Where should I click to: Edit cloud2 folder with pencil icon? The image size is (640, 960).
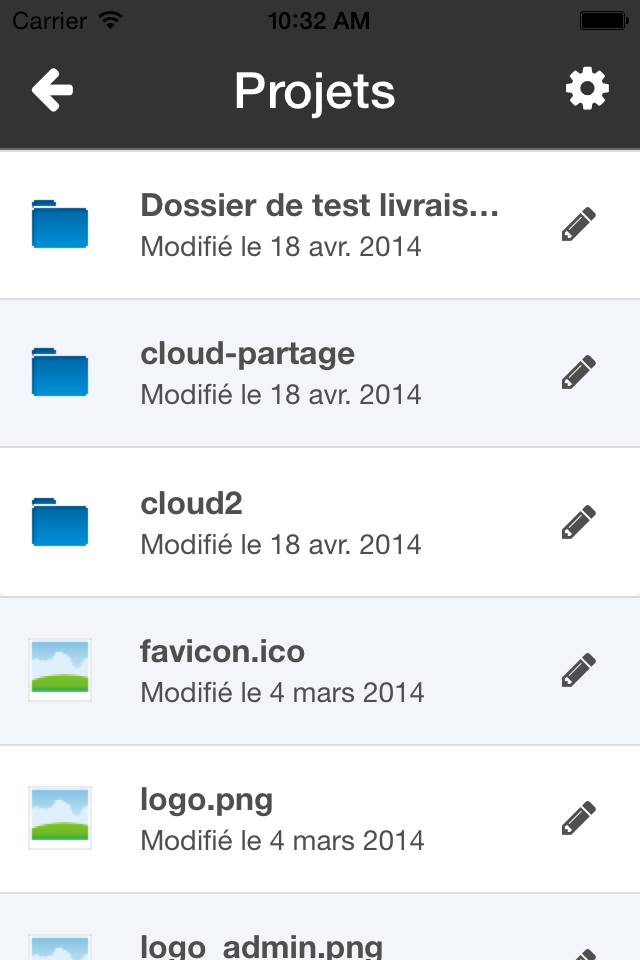click(x=579, y=522)
